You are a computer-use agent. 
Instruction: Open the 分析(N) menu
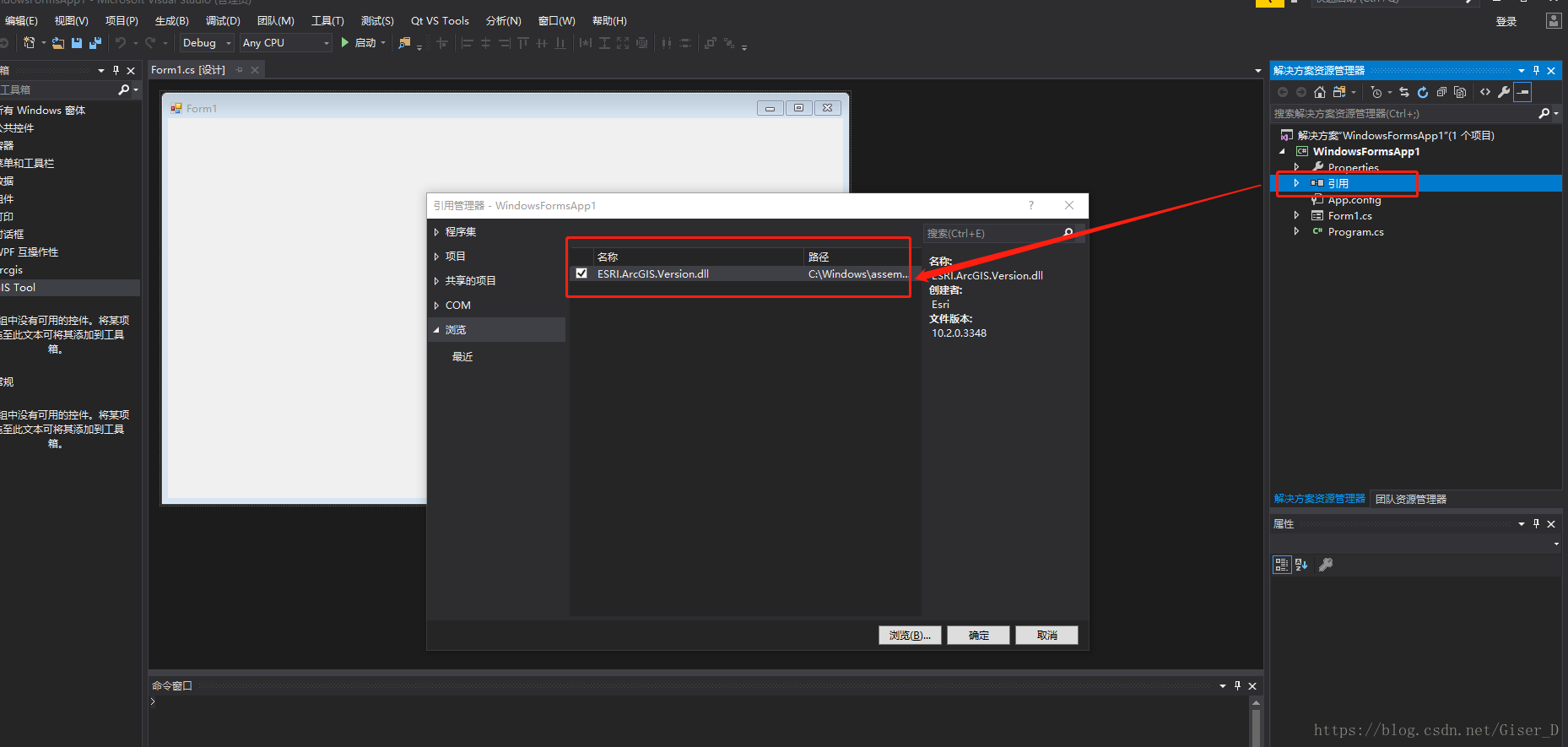[x=504, y=20]
